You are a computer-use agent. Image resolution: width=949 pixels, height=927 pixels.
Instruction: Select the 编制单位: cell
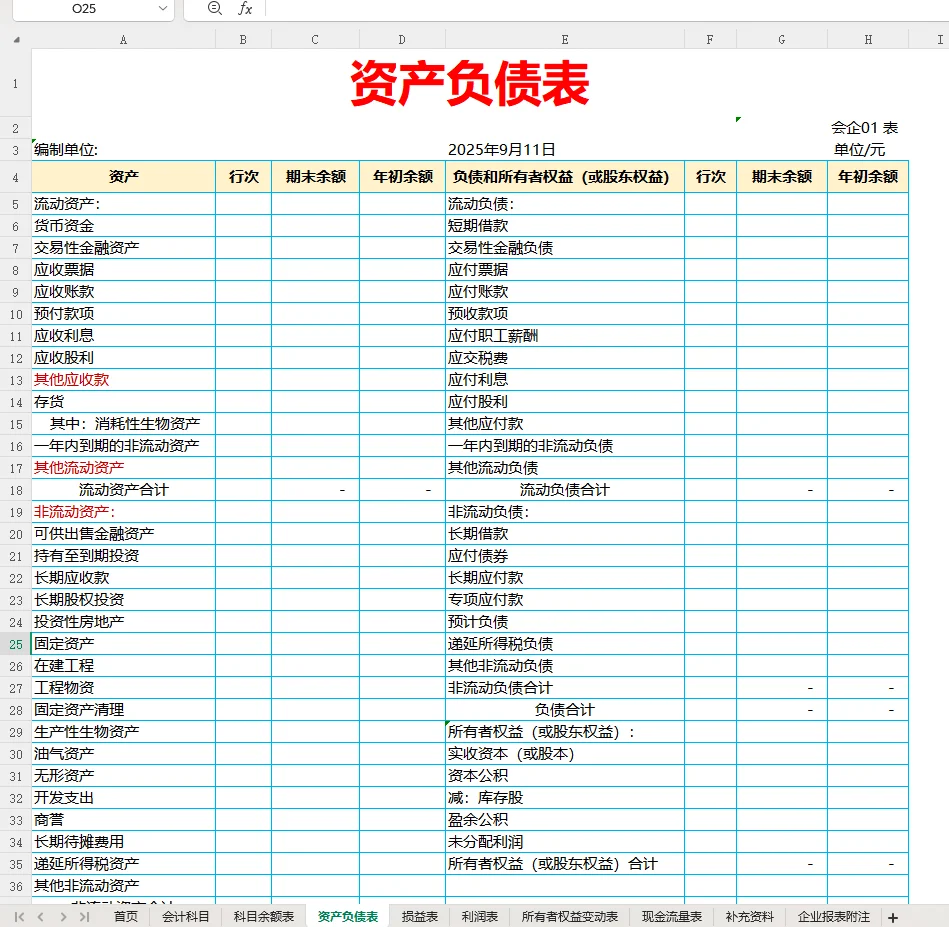point(123,149)
